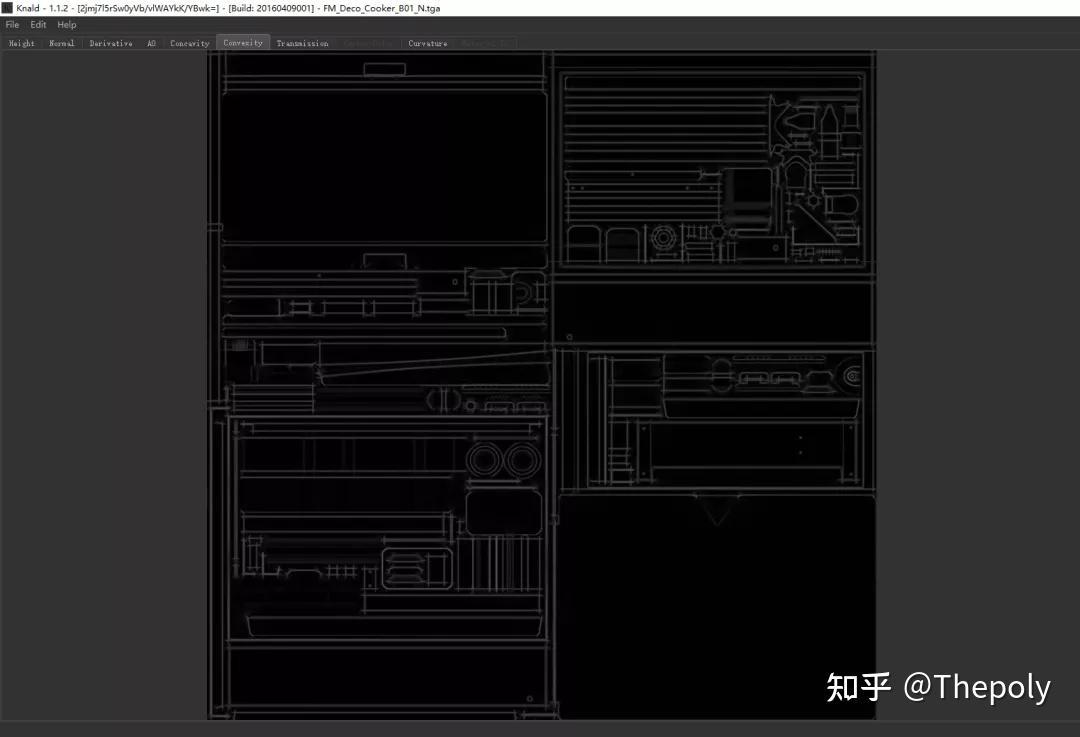Viewport: 1080px width, 737px height.
Task: Open the Edit menu
Action: (x=37, y=24)
